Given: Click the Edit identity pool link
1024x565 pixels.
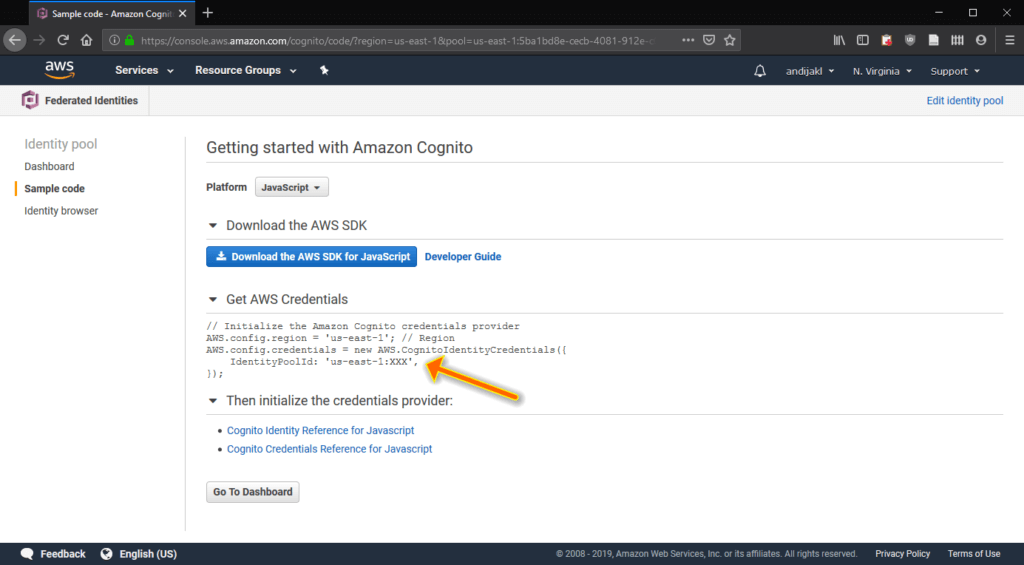Looking at the screenshot, I should pyautogui.click(x=965, y=101).
